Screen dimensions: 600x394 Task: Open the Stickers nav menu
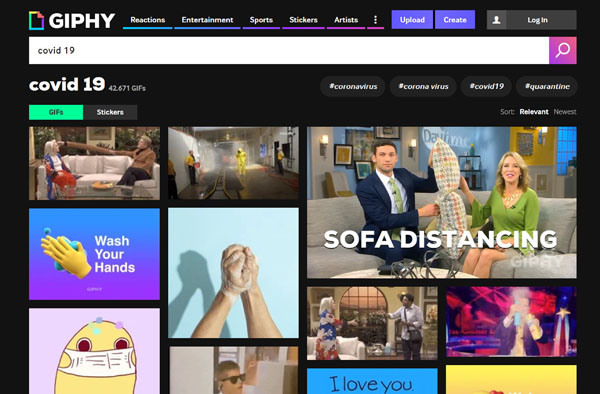pos(303,20)
